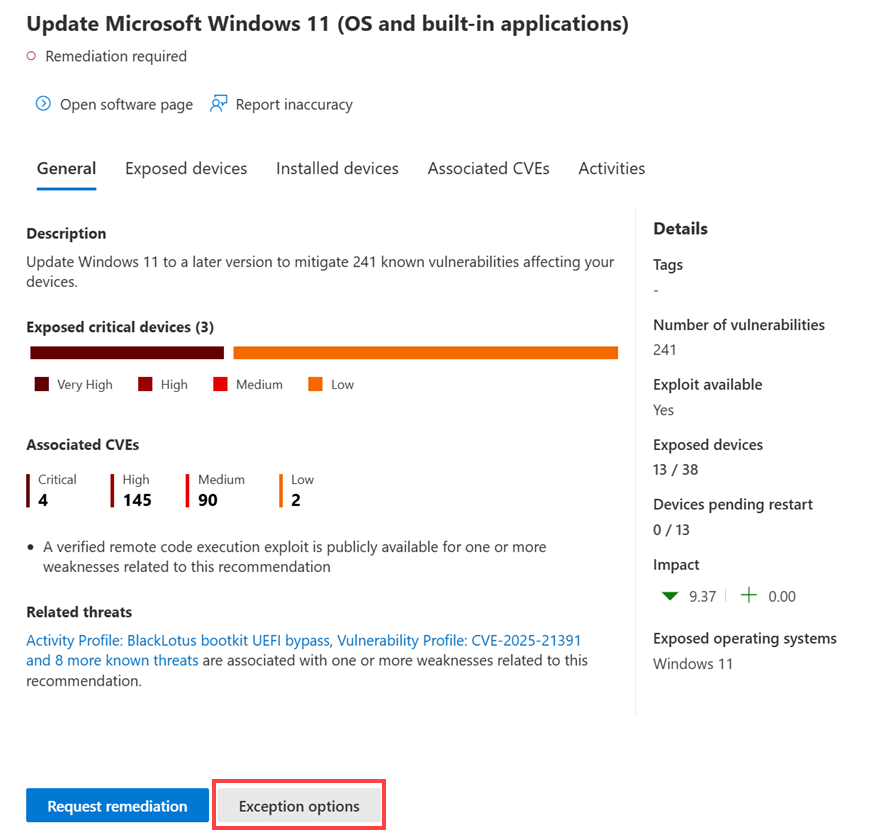Switch to the General tab

click(66, 168)
